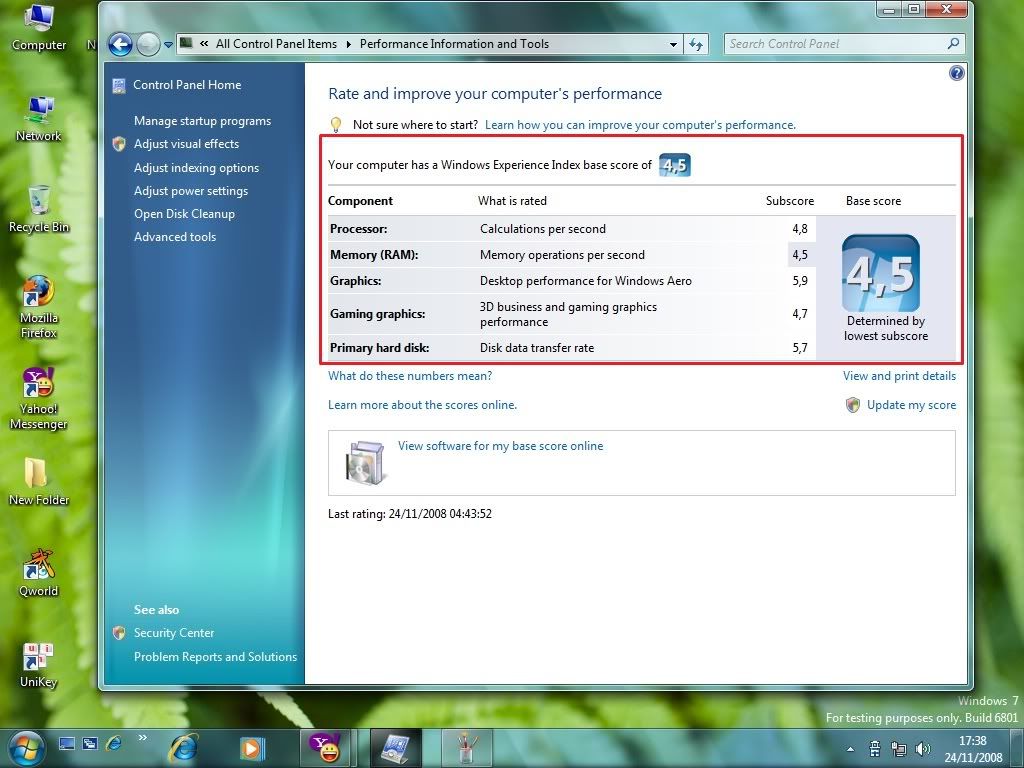Click the lightbulb tip icon
Screen dimensions: 1024x768
[x=336, y=124]
